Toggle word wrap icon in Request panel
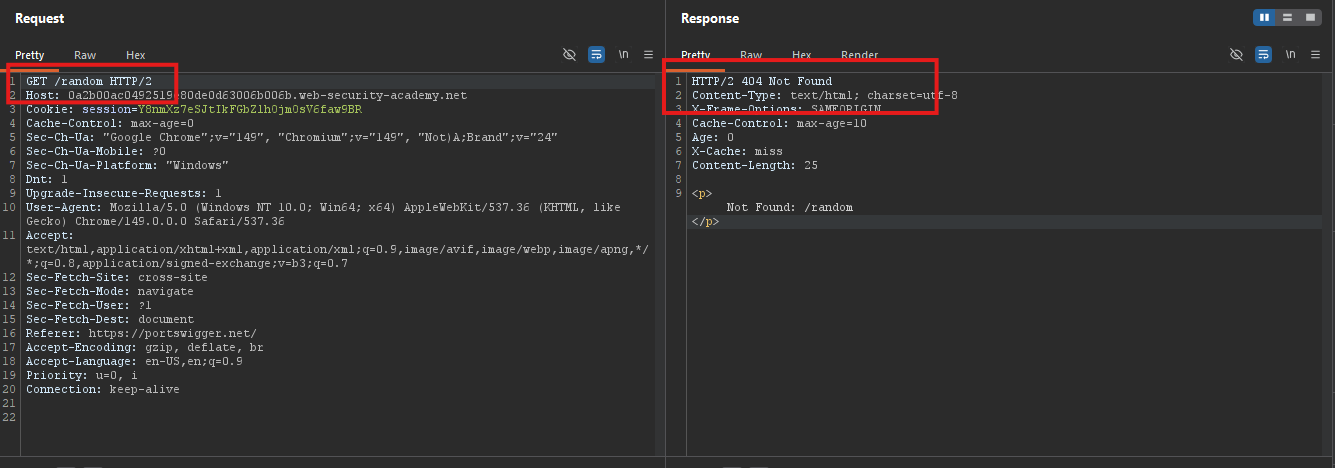The width and height of the screenshot is (1335, 468). coord(596,54)
